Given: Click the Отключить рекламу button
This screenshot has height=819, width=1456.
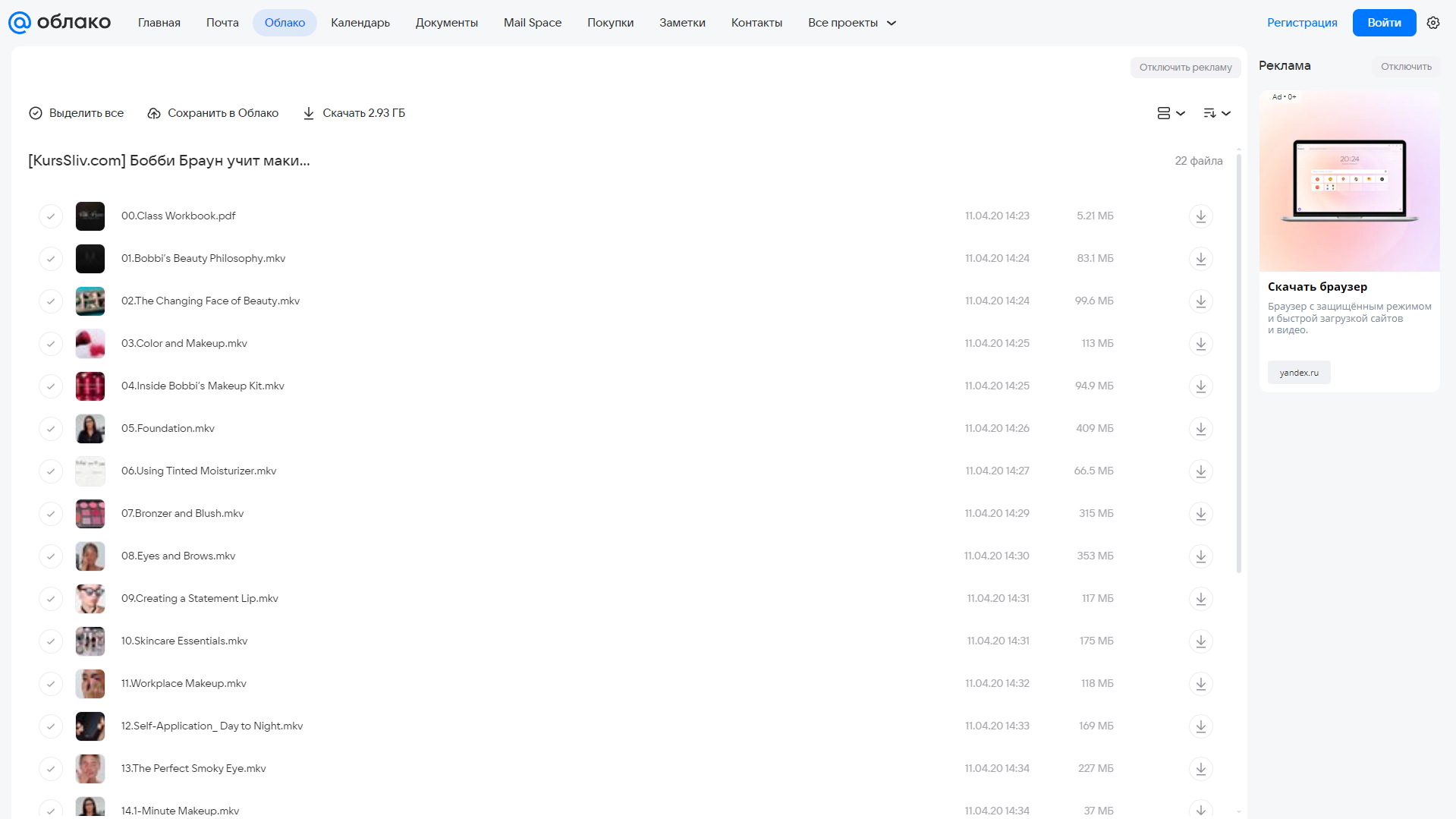Looking at the screenshot, I should pos(1185,68).
